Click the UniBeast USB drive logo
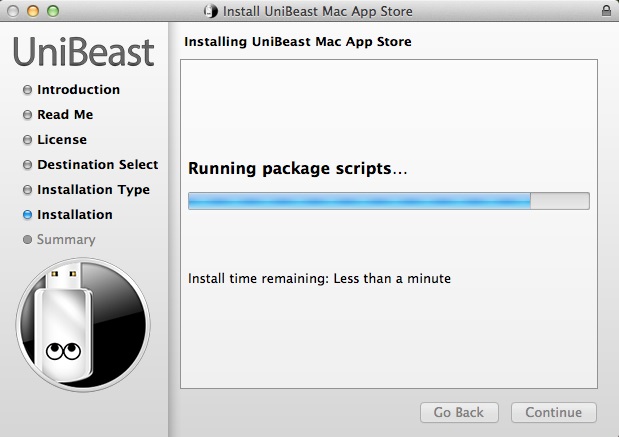Screen dimensions: 619x437 [83, 325]
